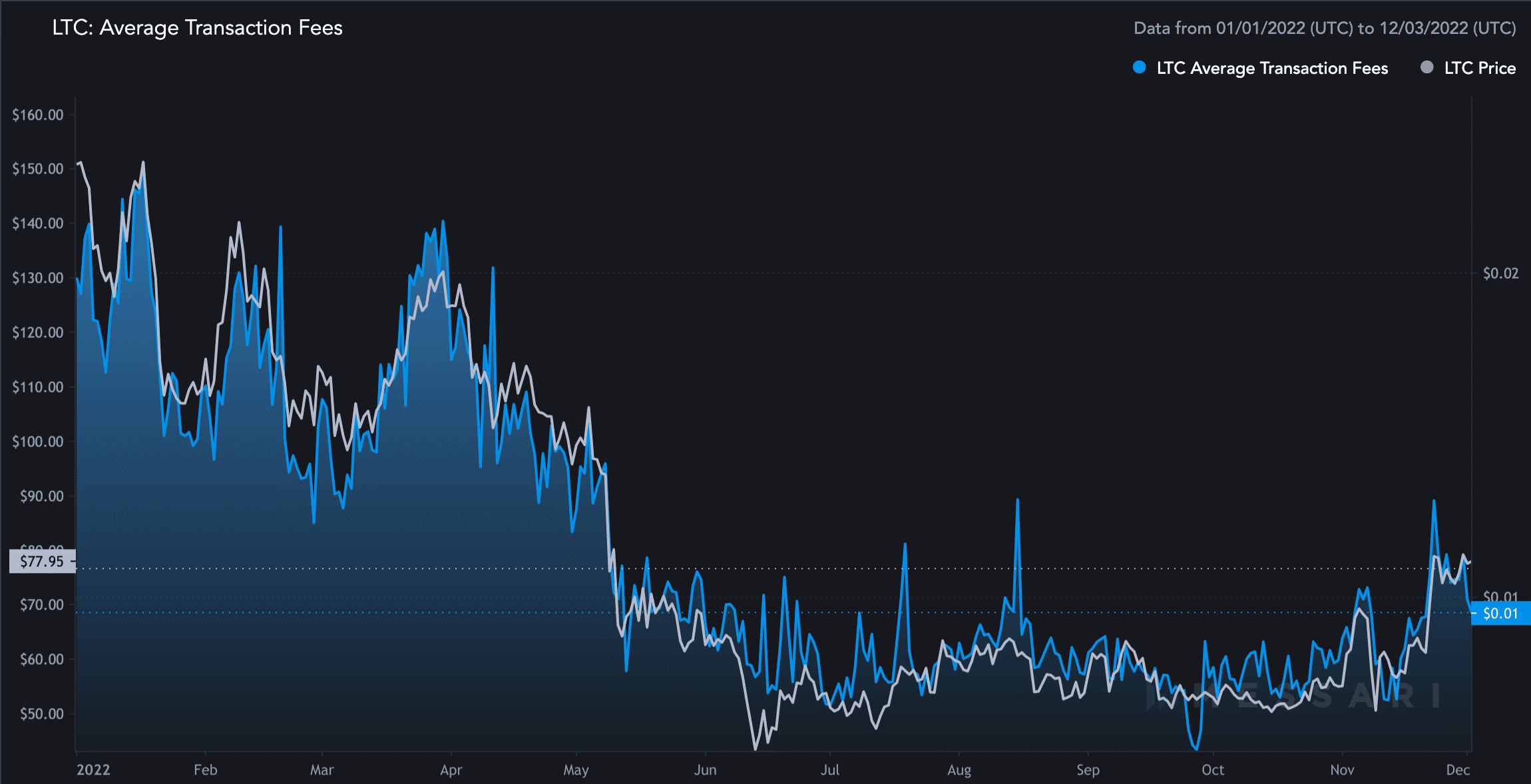This screenshot has width=1531, height=784.
Task: Click the $0.02 right axis label
Action: tap(1500, 274)
